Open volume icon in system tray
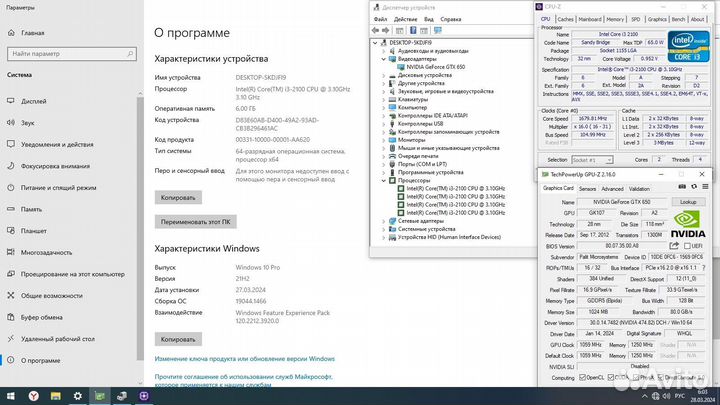The height and width of the screenshot is (405, 720). (667, 396)
